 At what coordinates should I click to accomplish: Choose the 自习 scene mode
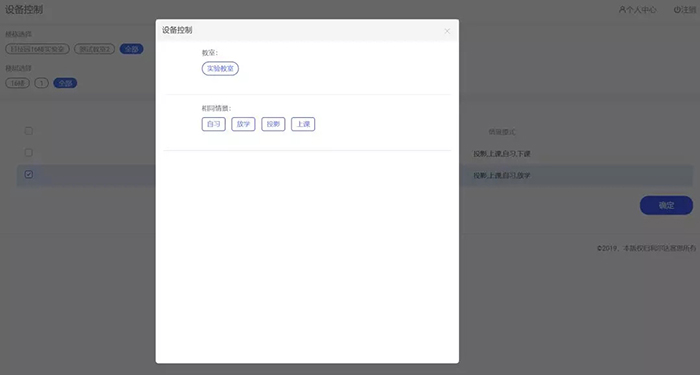tap(213, 124)
